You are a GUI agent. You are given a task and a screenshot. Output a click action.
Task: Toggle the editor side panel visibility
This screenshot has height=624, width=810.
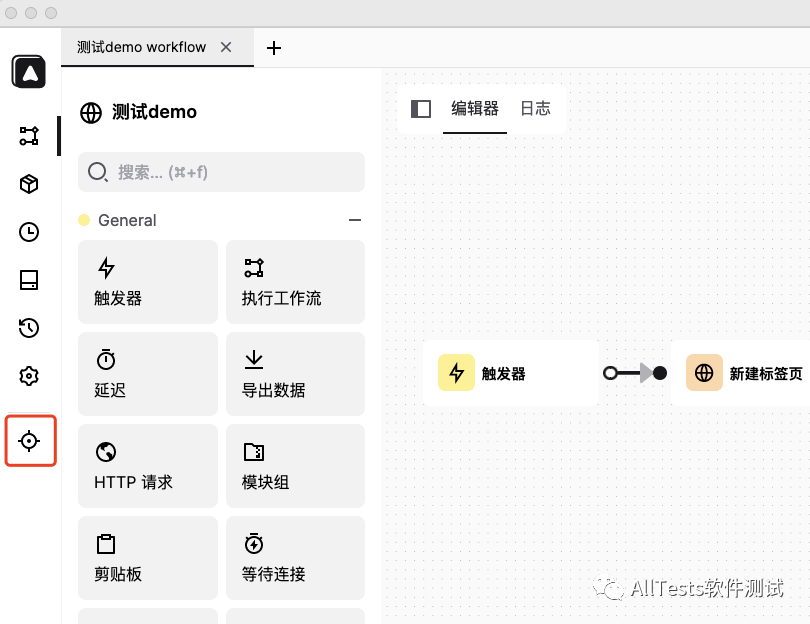coord(421,109)
